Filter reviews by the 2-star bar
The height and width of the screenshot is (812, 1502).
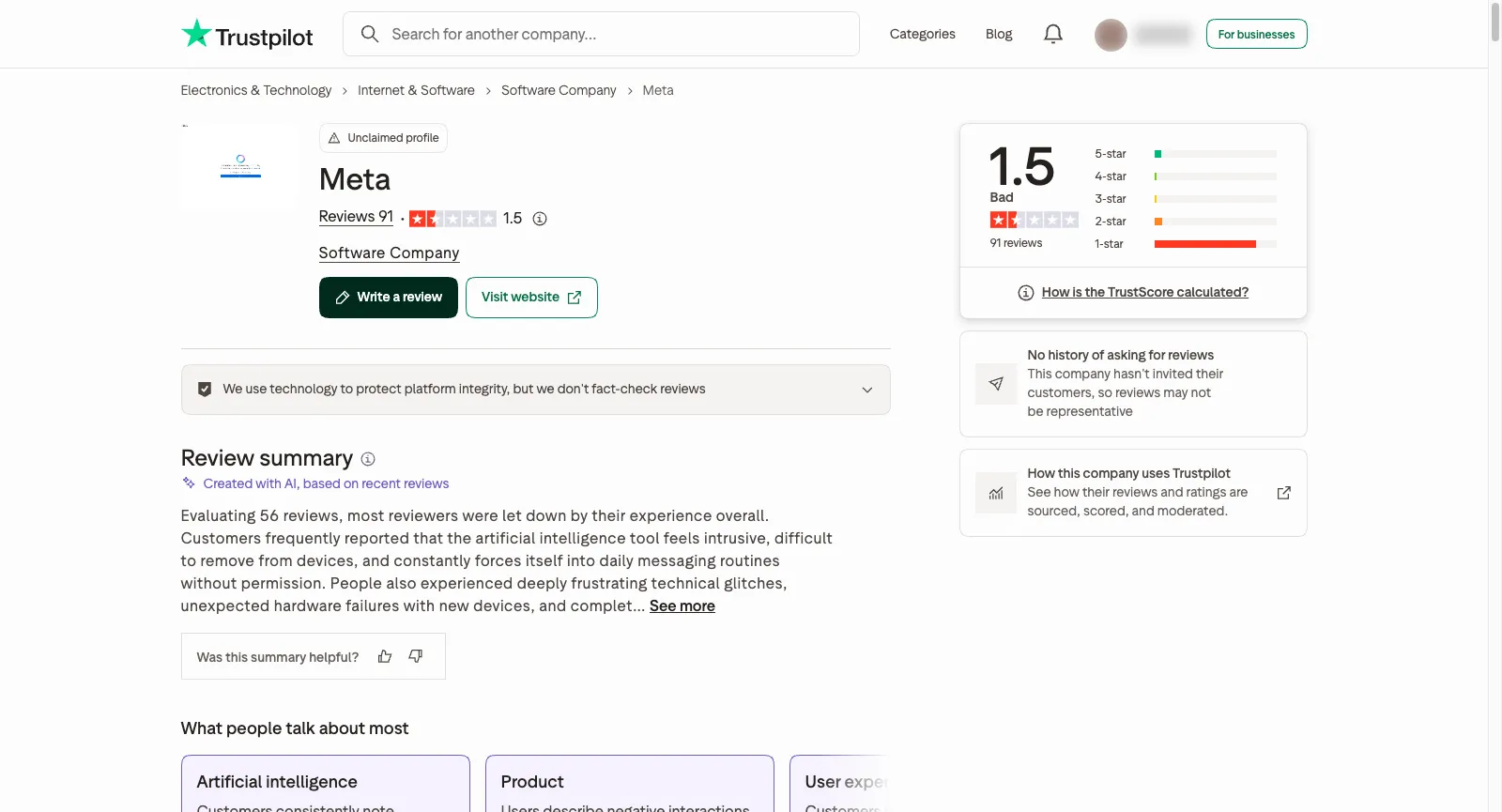[x=1186, y=222]
